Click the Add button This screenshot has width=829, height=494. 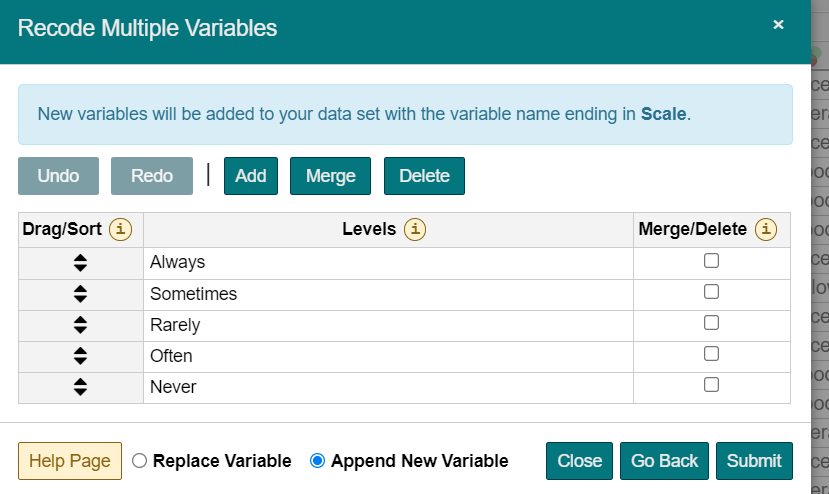pyautogui.click(x=250, y=176)
